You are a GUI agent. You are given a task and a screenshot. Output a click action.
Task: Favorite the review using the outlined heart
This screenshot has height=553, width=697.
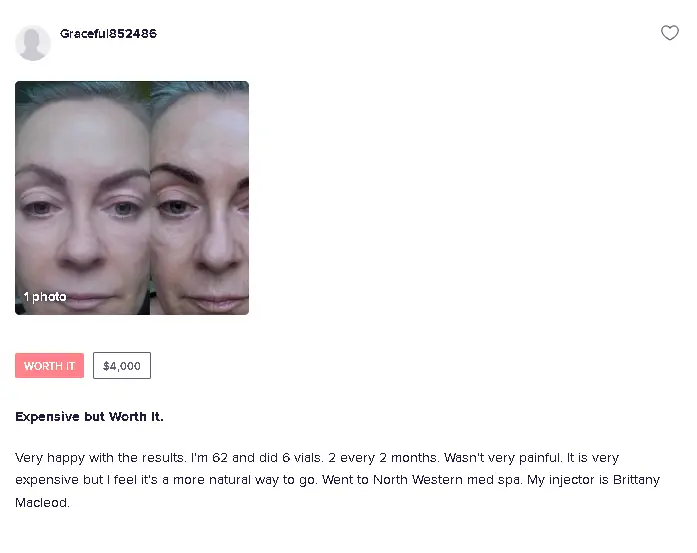coord(669,33)
